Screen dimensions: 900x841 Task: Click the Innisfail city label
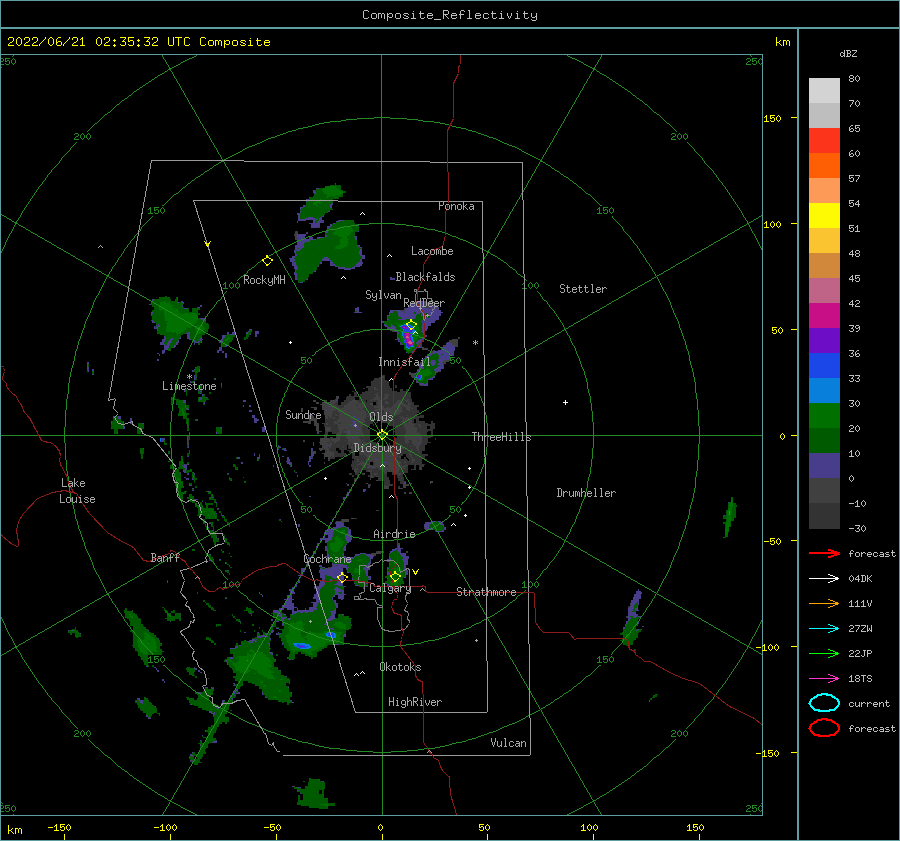(404, 362)
